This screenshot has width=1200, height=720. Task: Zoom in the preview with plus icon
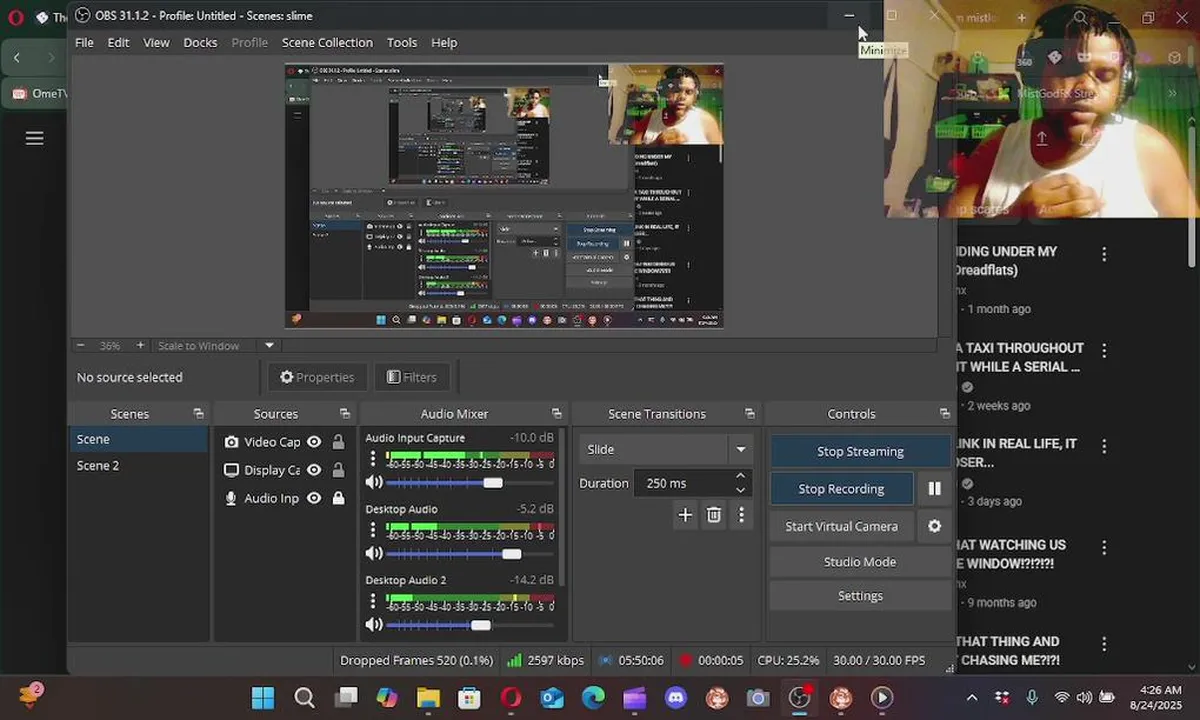(140, 345)
